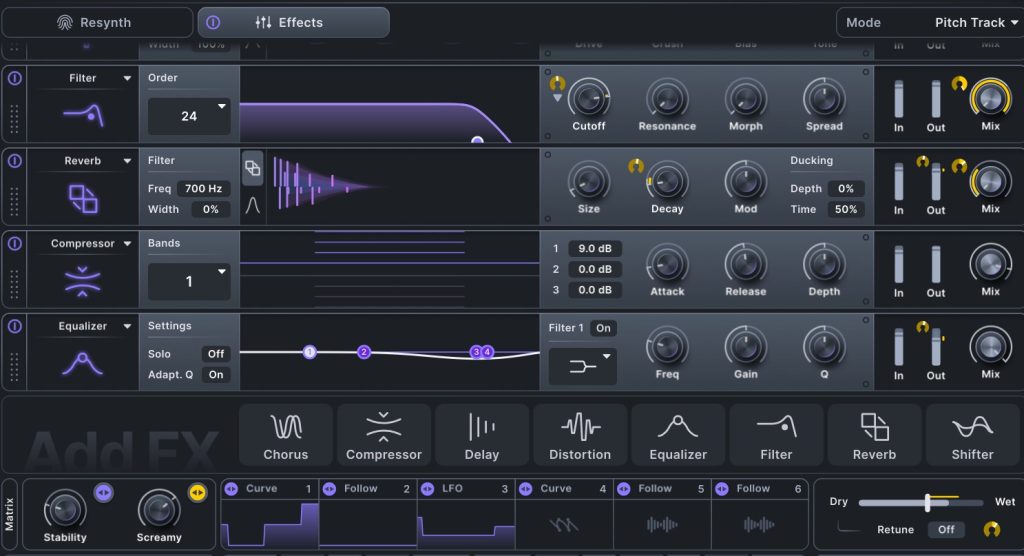Image resolution: width=1024 pixels, height=556 pixels.
Task: Add a Chorus effect from Add FX
Action: (285, 436)
